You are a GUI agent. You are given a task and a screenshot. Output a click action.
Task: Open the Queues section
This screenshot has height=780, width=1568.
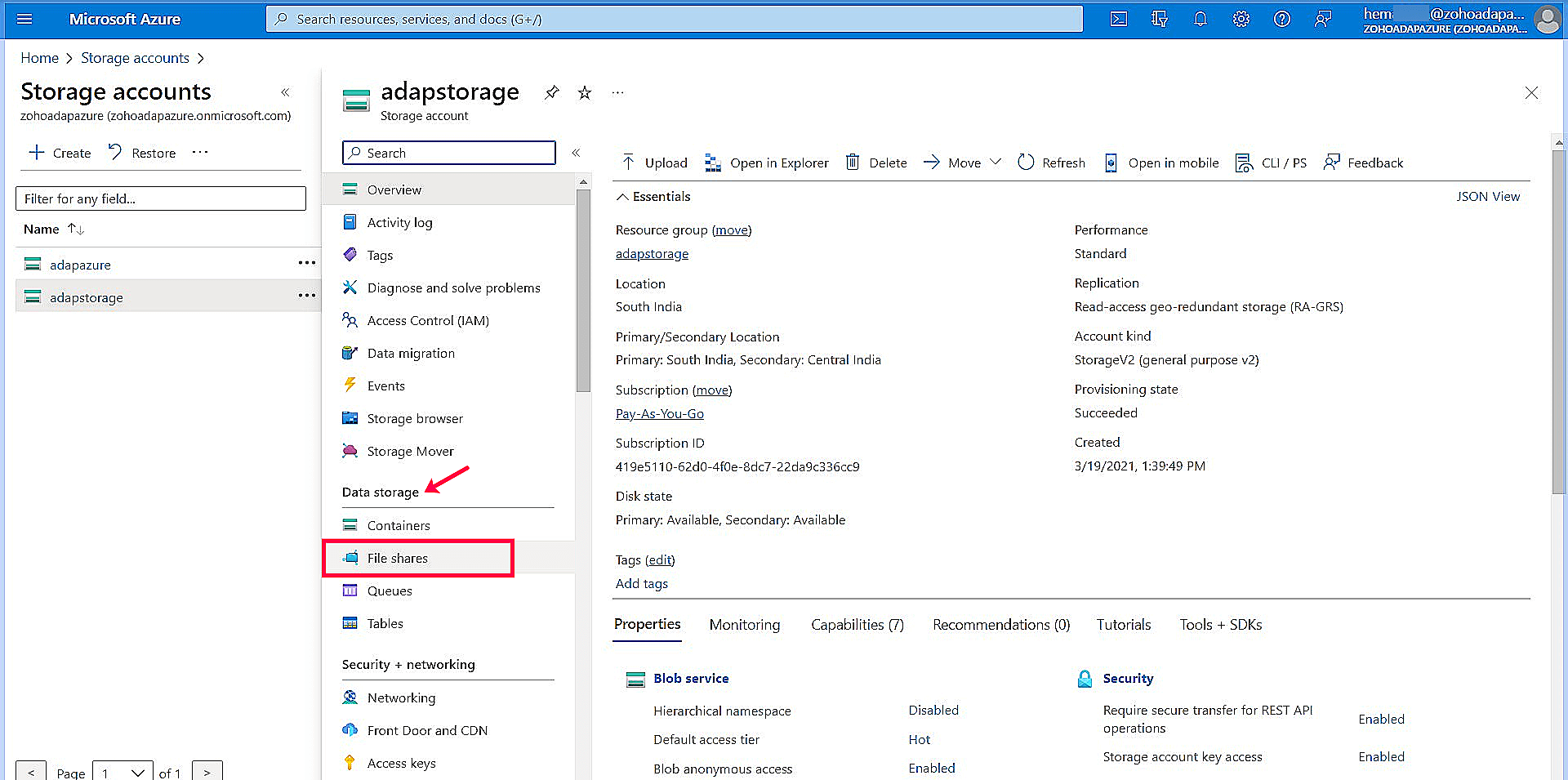coord(390,591)
